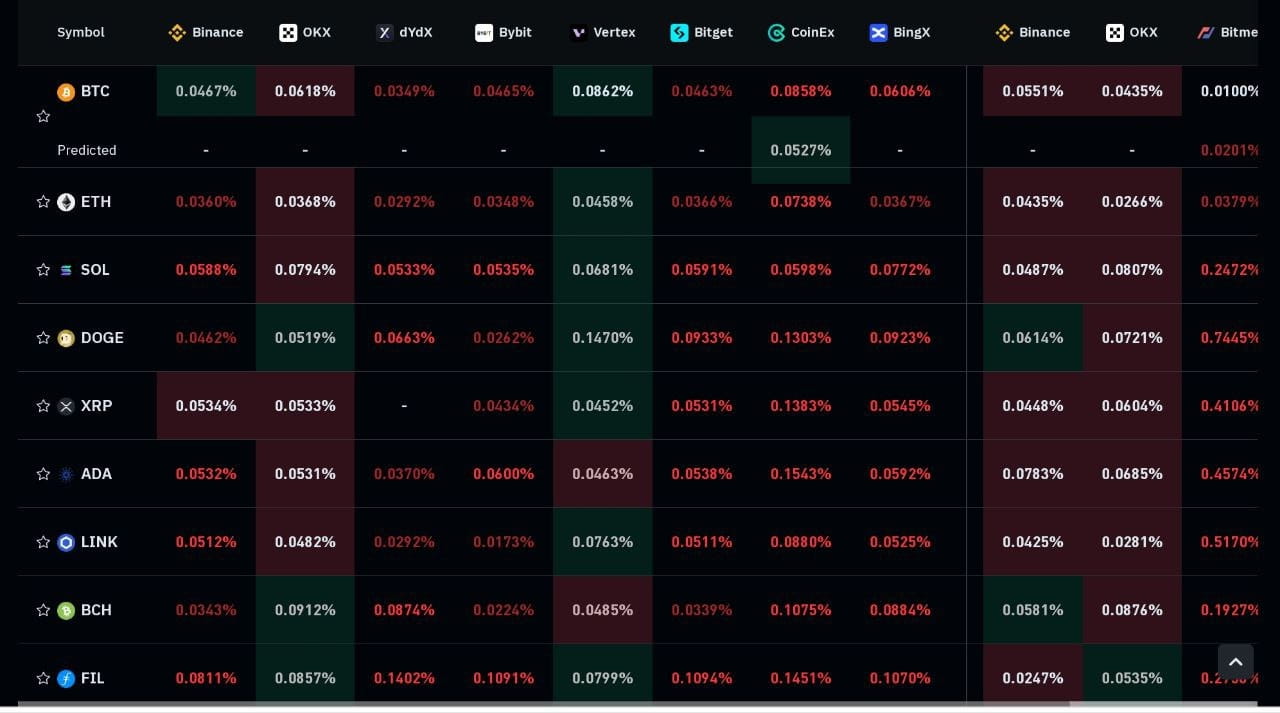Screen dimensions: 1280x713
Task: Select the 0.0527% predicted CoinEx rate cell
Action: tap(800, 150)
